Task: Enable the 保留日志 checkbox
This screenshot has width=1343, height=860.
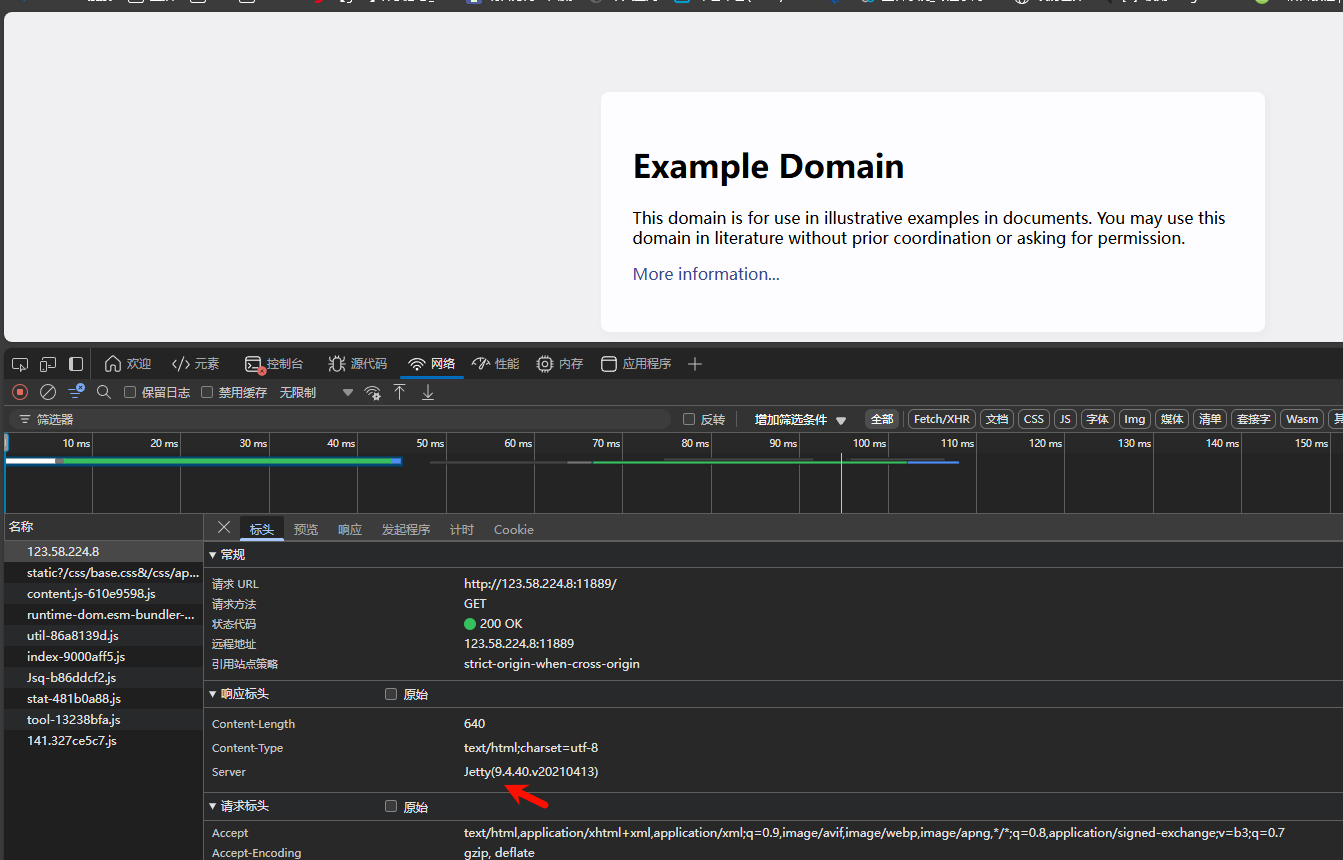Action: coord(130,392)
